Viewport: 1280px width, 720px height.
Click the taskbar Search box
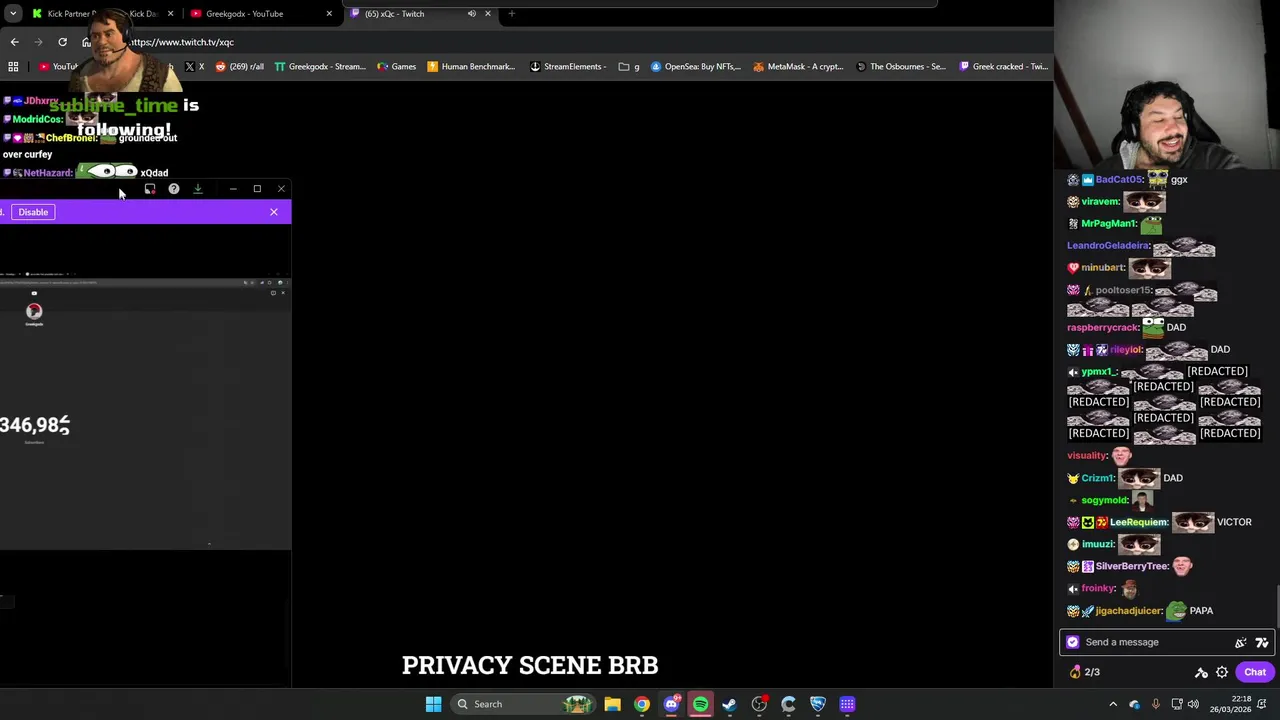(523, 704)
